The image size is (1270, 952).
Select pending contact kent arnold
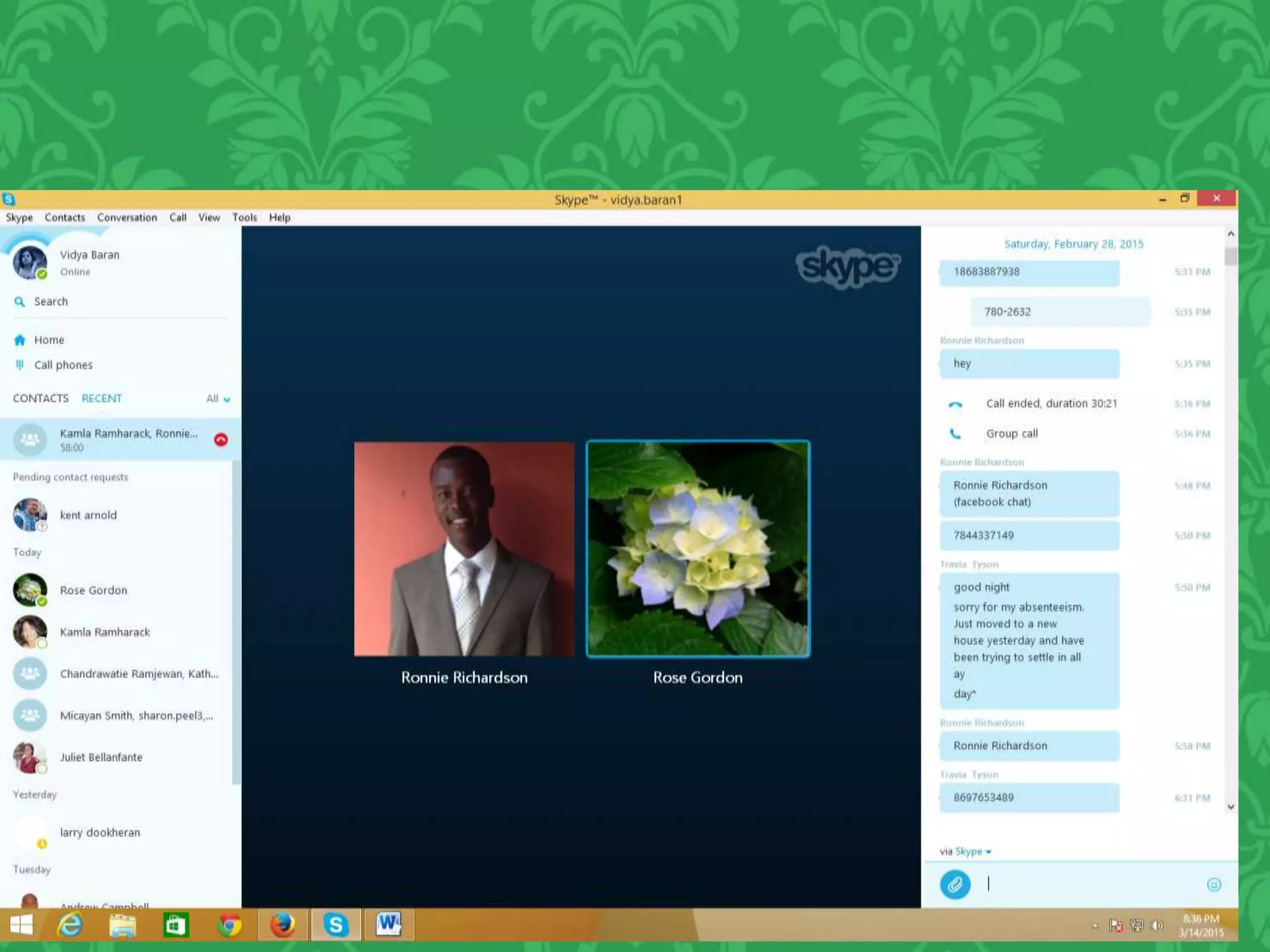point(88,515)
